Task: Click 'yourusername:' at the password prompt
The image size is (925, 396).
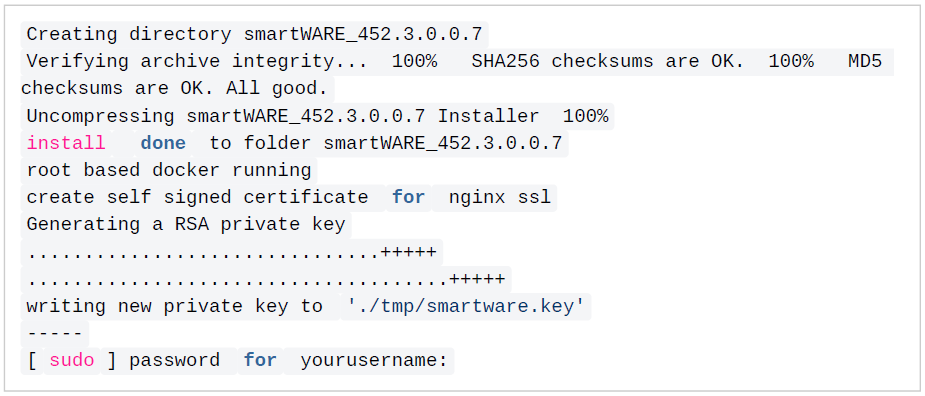Action: [374, 360]
